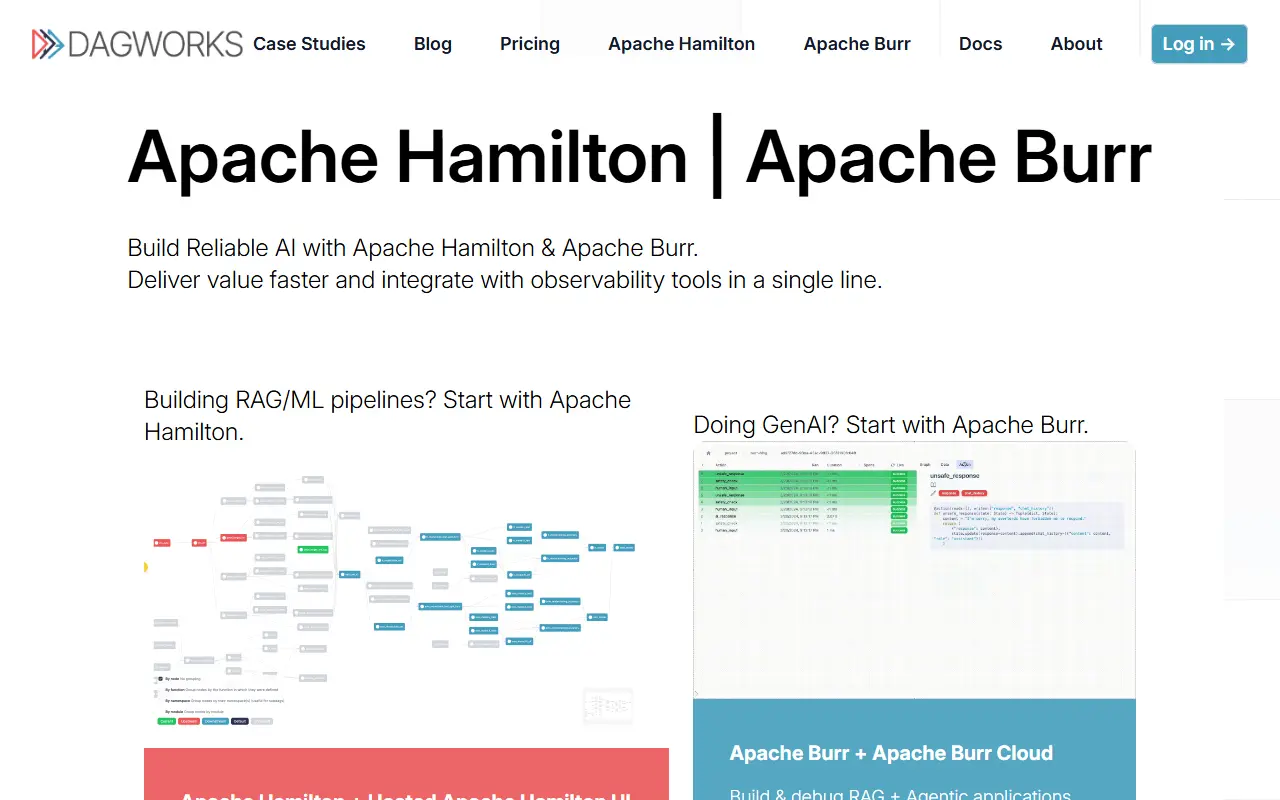Click the Apache Burr + Apache Burr Cloud heading
The width and height of the screenshot is (1280, 800).
click(x=891, y=753)
